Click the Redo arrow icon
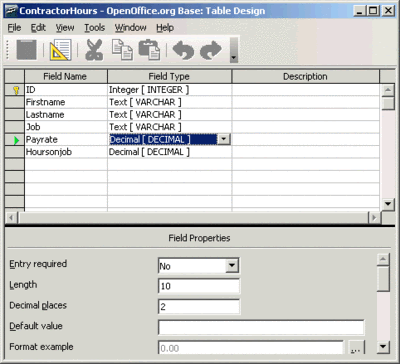 pyautogui.click(x=211, y=50)
